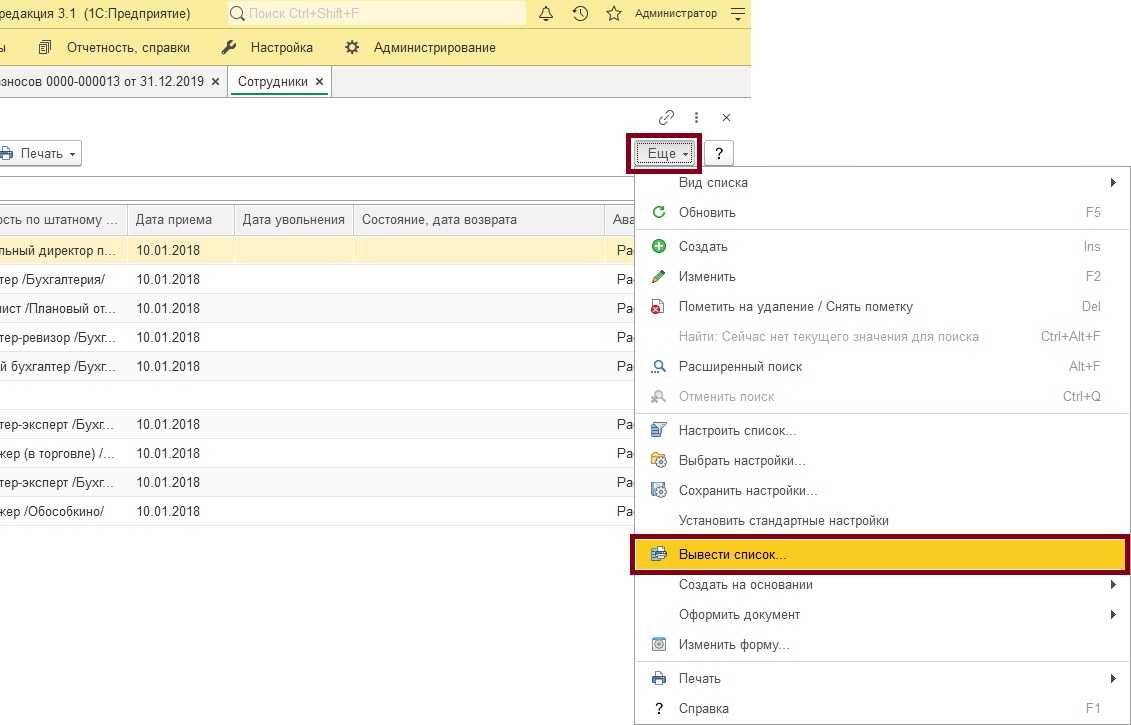Open the Администрирование section
This screenshot has width=1131, height=725.
point(434,47)
